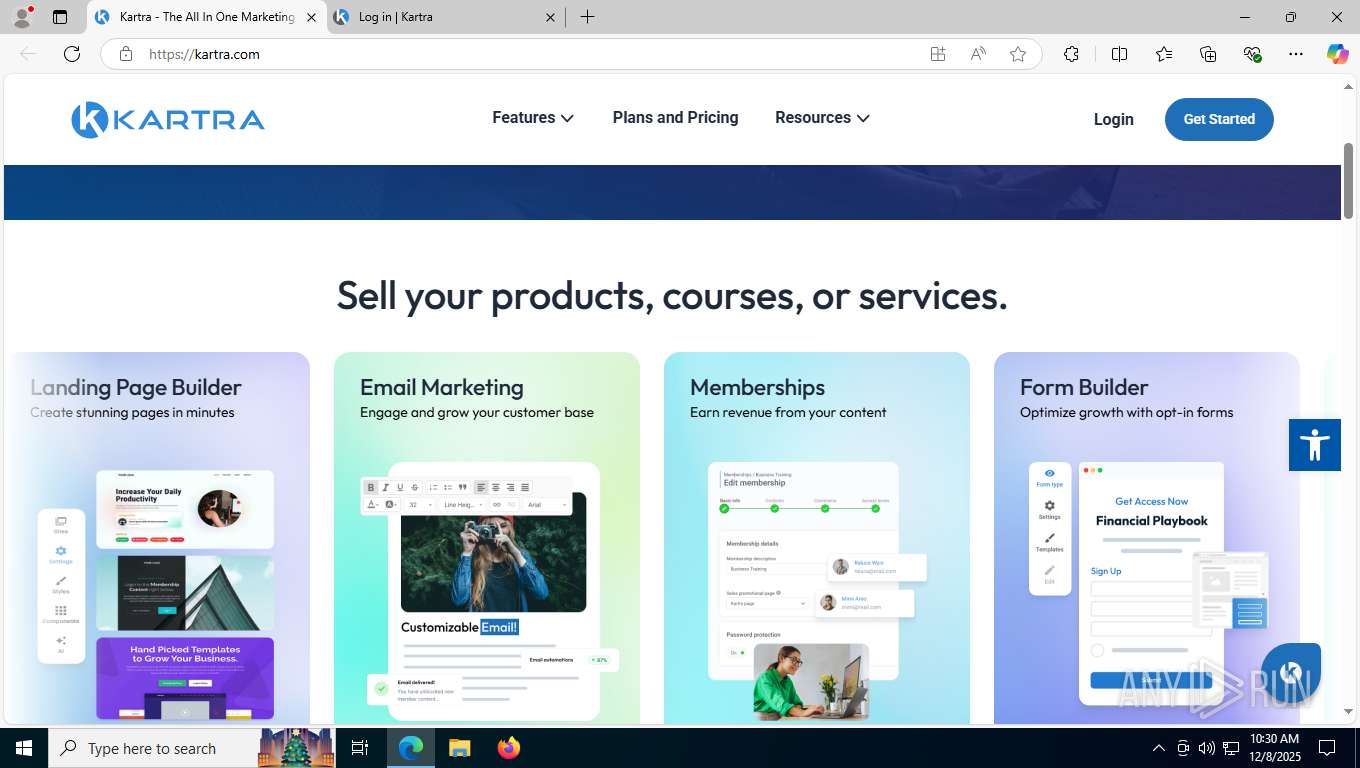
Task: Add this page to favorites star
Action: click(1018, 54)
